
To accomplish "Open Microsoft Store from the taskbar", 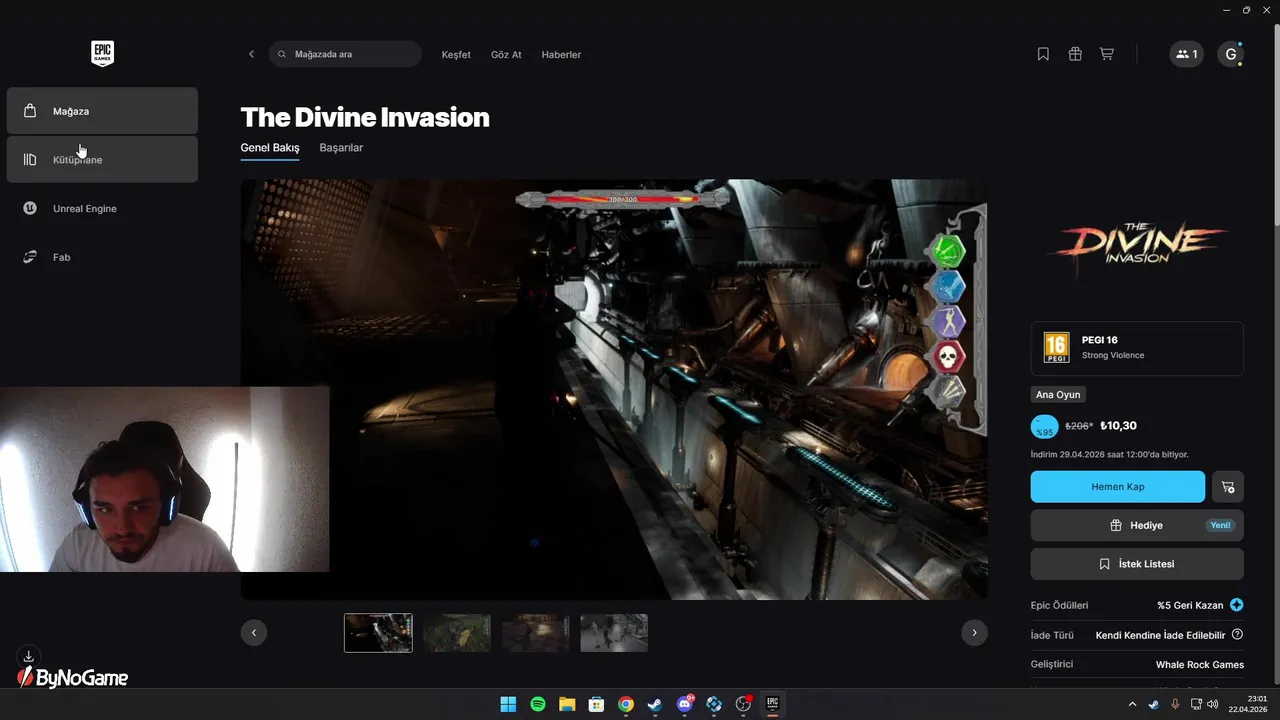I will pos(596,704).
